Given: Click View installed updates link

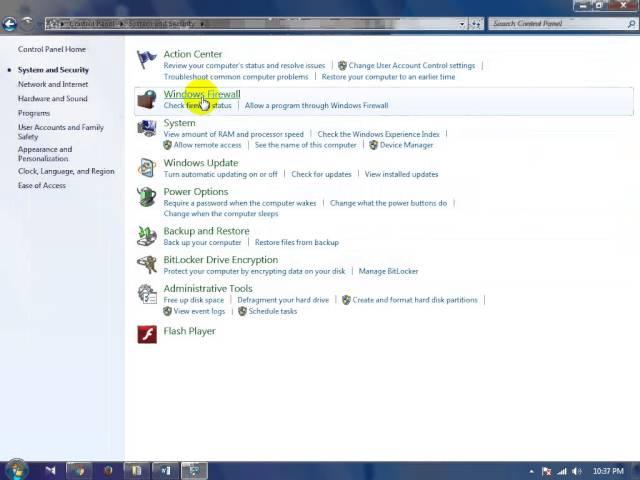Looking at the screenshot, I should 401,174.
